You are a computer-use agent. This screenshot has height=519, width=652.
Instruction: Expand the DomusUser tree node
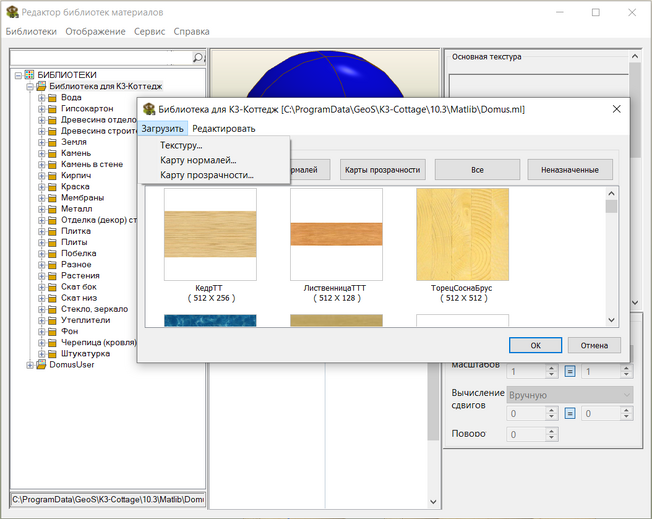pyautogui.click(x=30, y=365)
